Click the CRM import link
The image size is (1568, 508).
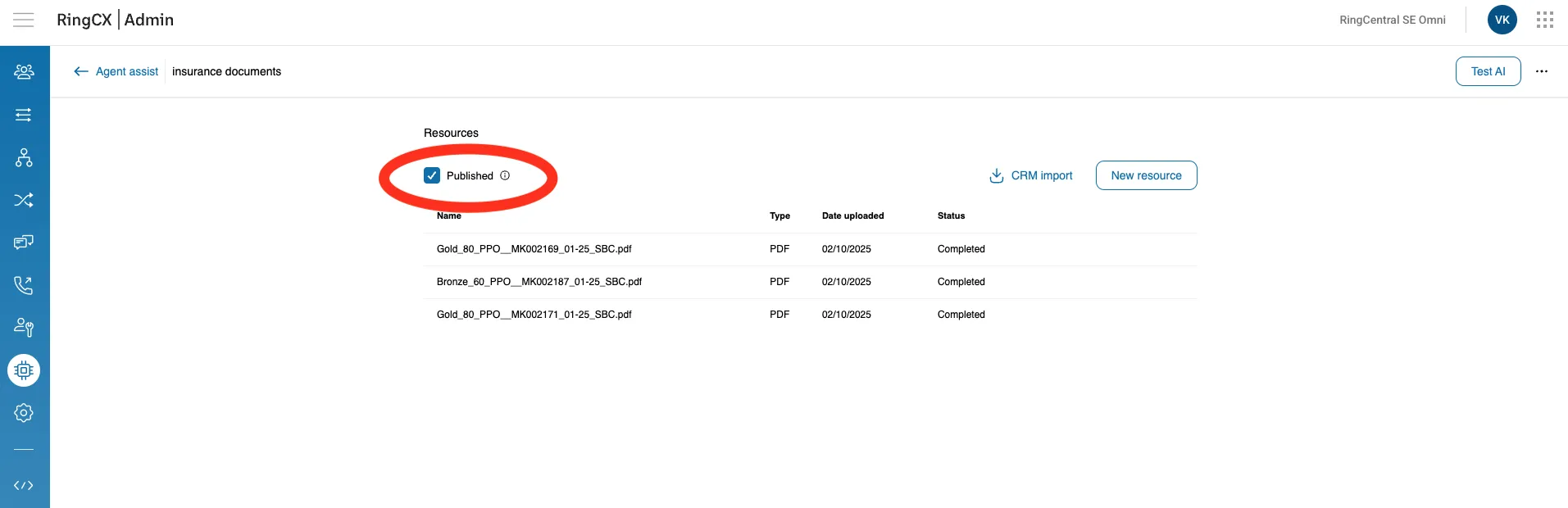[x=1031, y=175]
